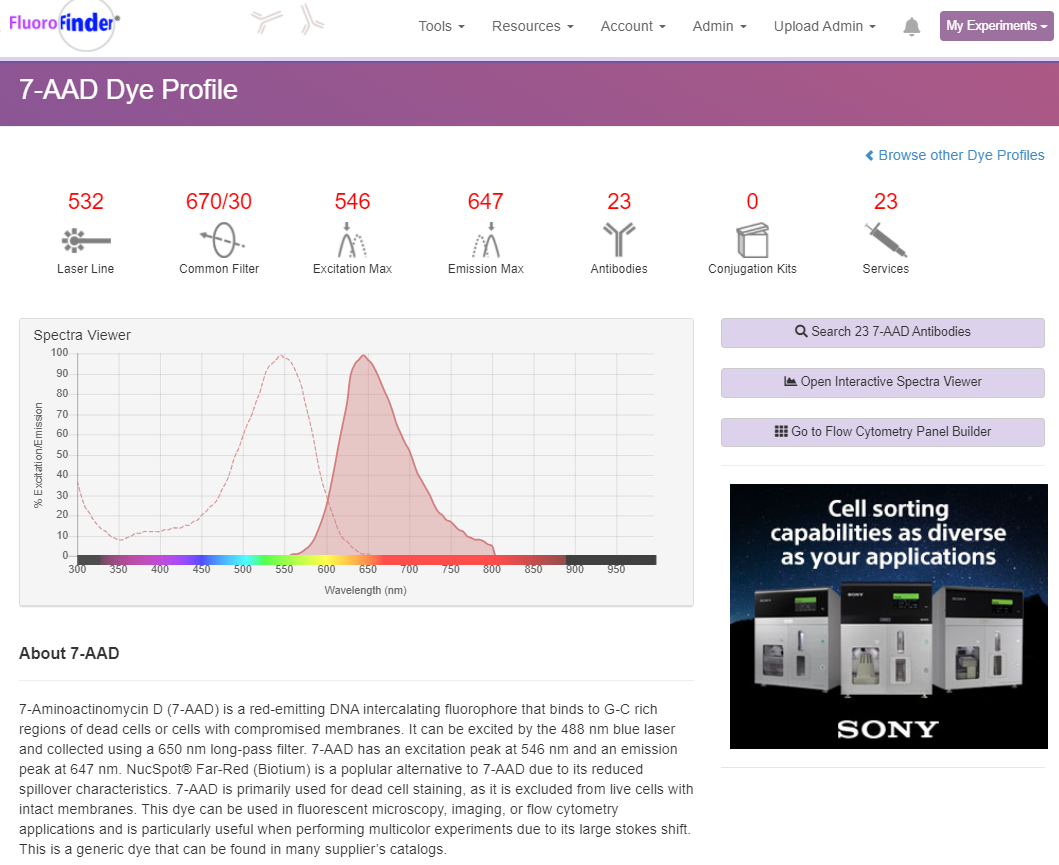Open Interactive Spectra Viewer
Image resolution: width=1059 pixels, height=865 pixels.
(x=882, y=382)
